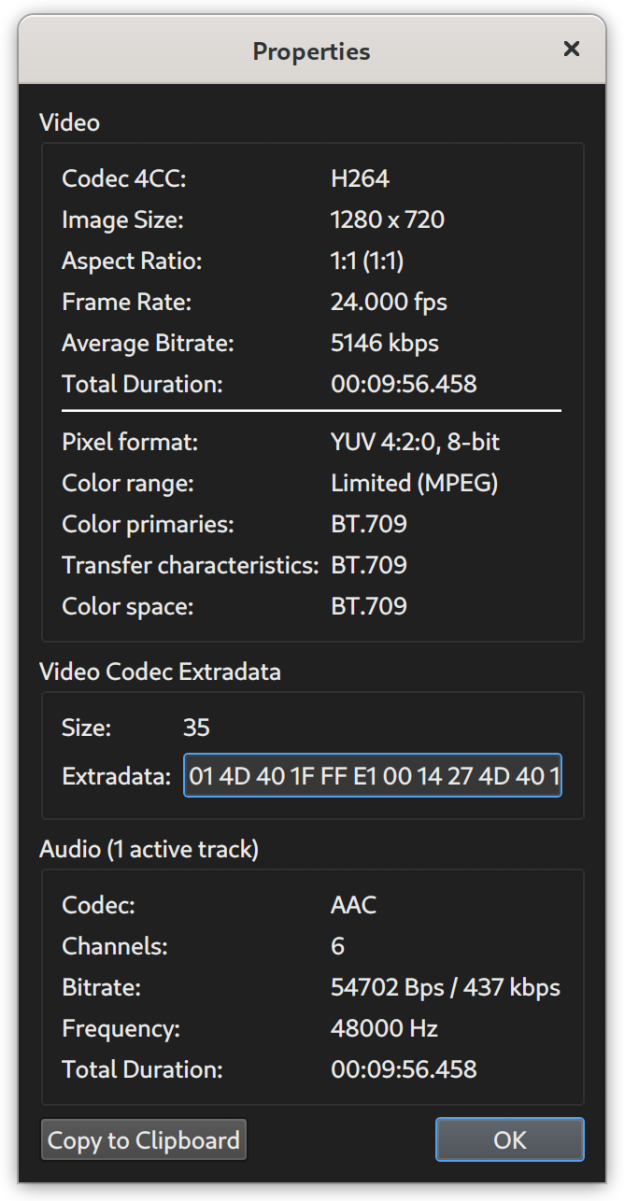Click the audio Channels value 6
This screenshot has height=1201, width=624.
[x=337, y=947]
